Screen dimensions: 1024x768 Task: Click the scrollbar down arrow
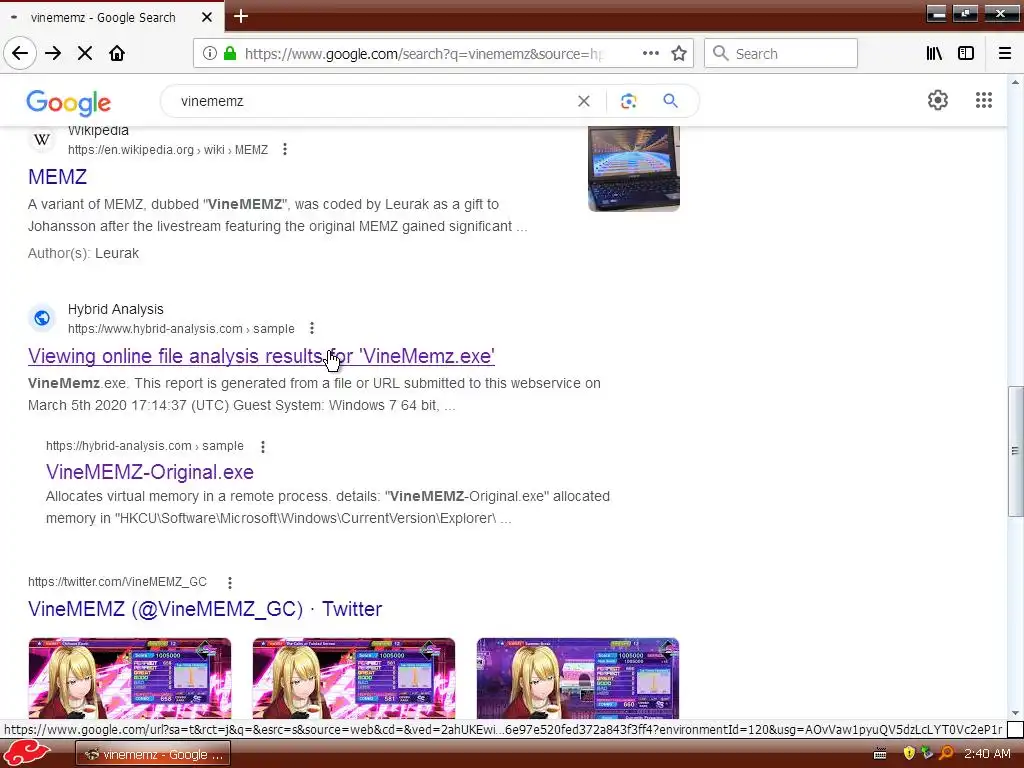point(1016,712)
